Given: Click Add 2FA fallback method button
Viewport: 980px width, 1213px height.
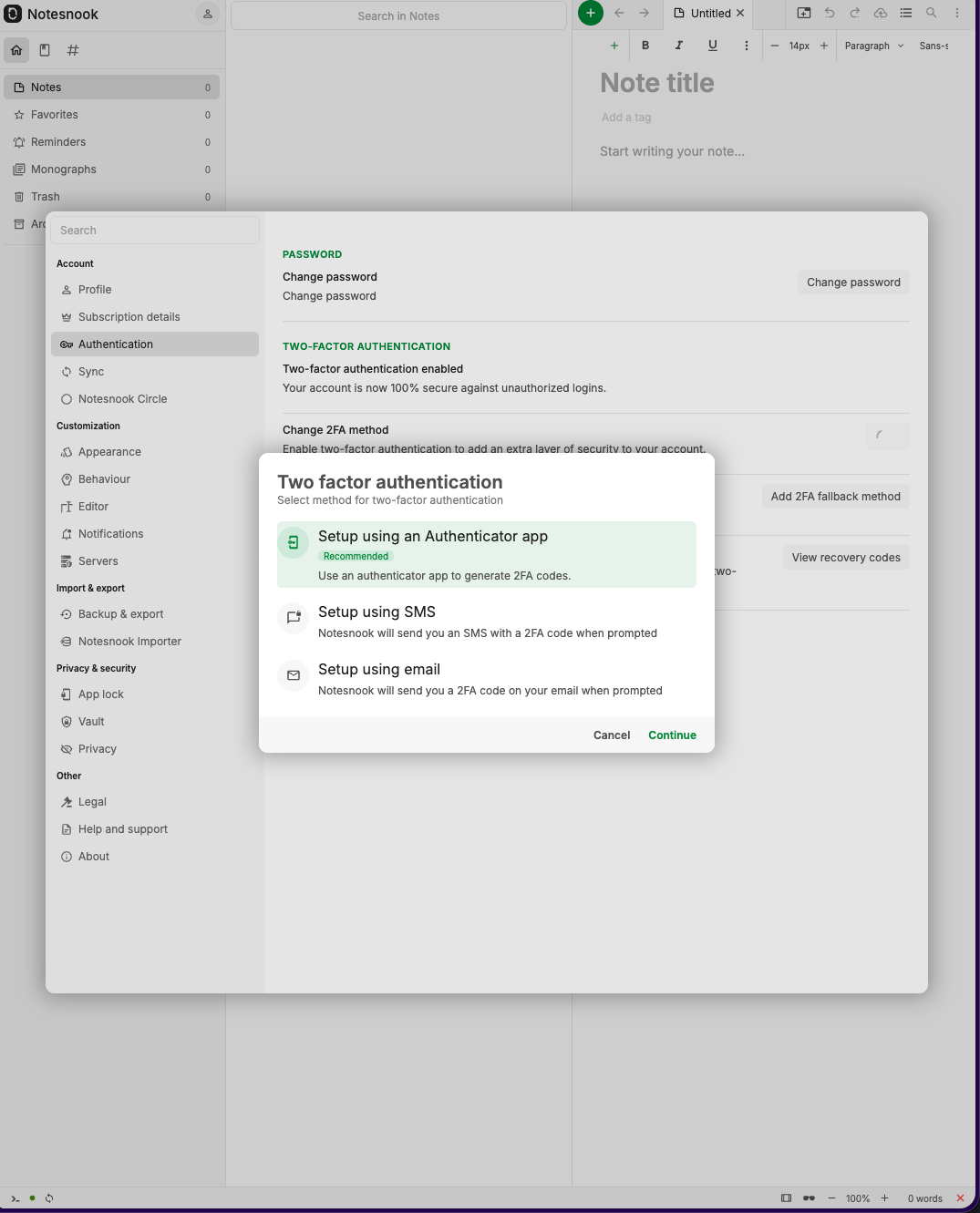Looking at the screenshot, I should tap(835, 497).
